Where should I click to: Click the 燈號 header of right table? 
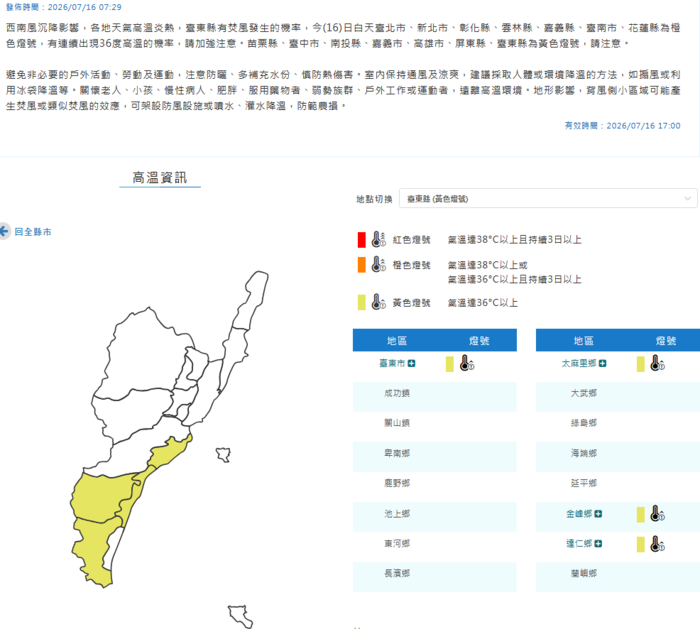point(666,341)
